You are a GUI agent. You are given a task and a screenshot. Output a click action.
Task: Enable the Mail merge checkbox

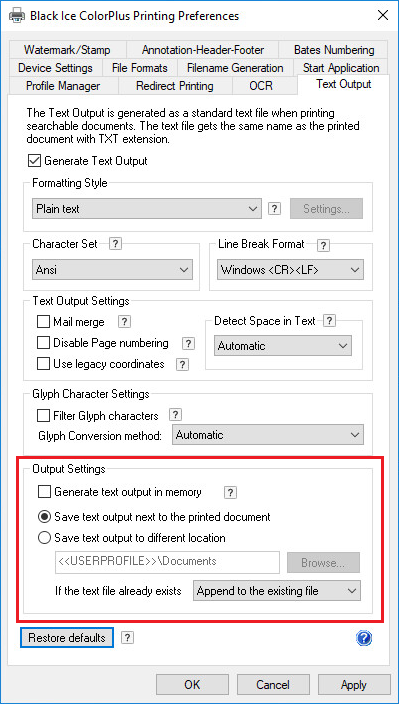(x=43, y=322)
